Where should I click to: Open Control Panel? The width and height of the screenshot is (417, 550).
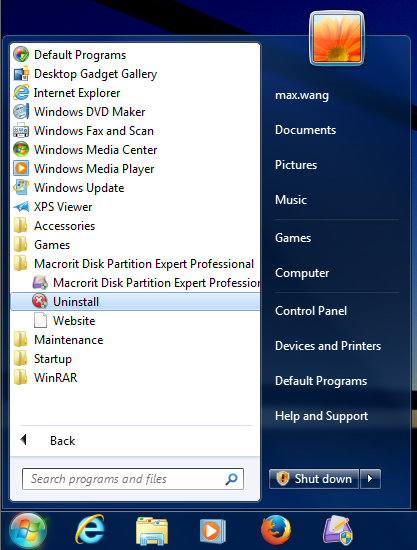(311, 310)
